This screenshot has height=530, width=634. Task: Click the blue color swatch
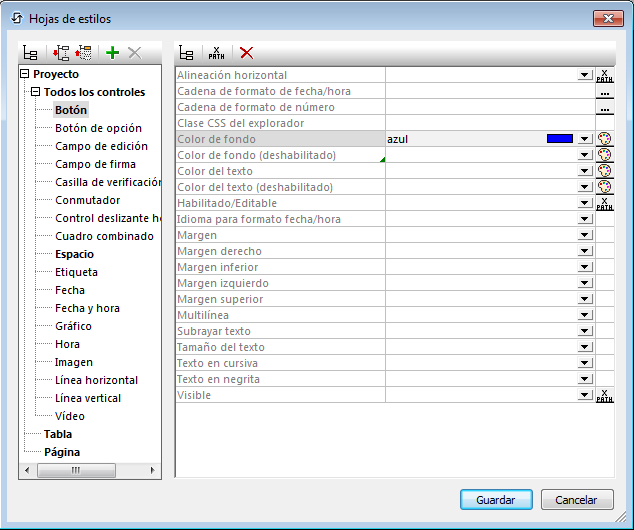point(560,139)
